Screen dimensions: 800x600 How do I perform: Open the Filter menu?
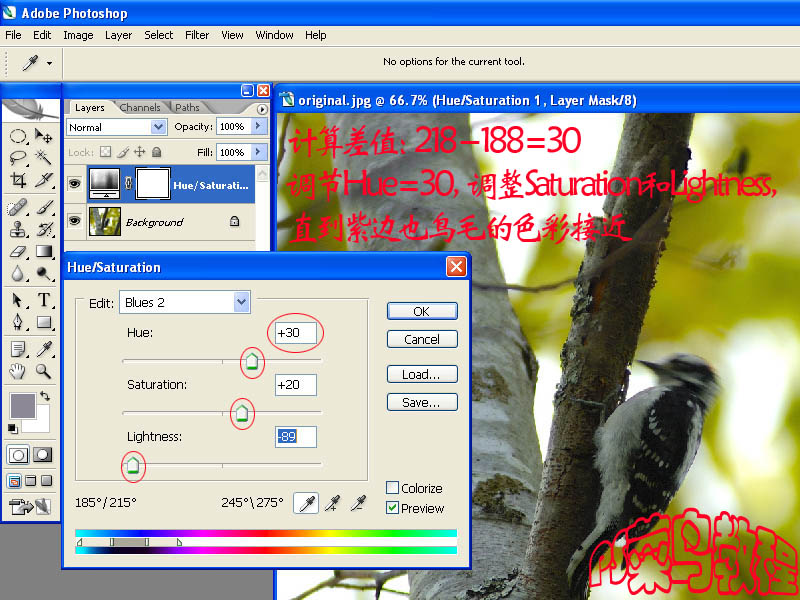(197, 35)
